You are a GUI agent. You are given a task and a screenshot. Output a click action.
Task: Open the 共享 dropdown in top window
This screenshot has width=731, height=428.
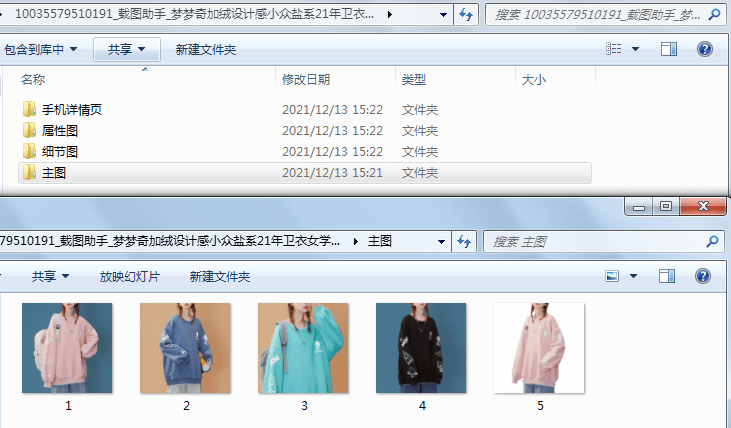(x=126, y=49)
